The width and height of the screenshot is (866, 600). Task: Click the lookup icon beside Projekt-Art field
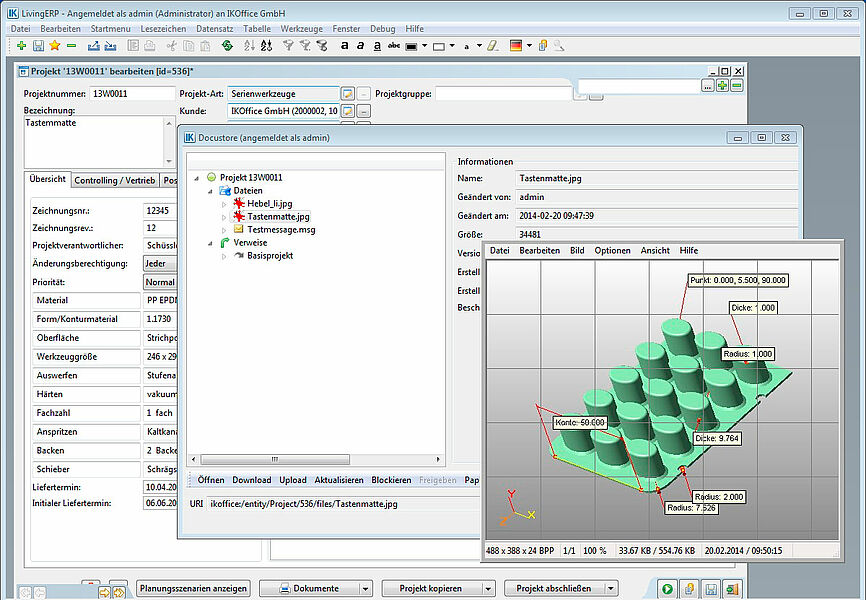click(x=348, y=93)
